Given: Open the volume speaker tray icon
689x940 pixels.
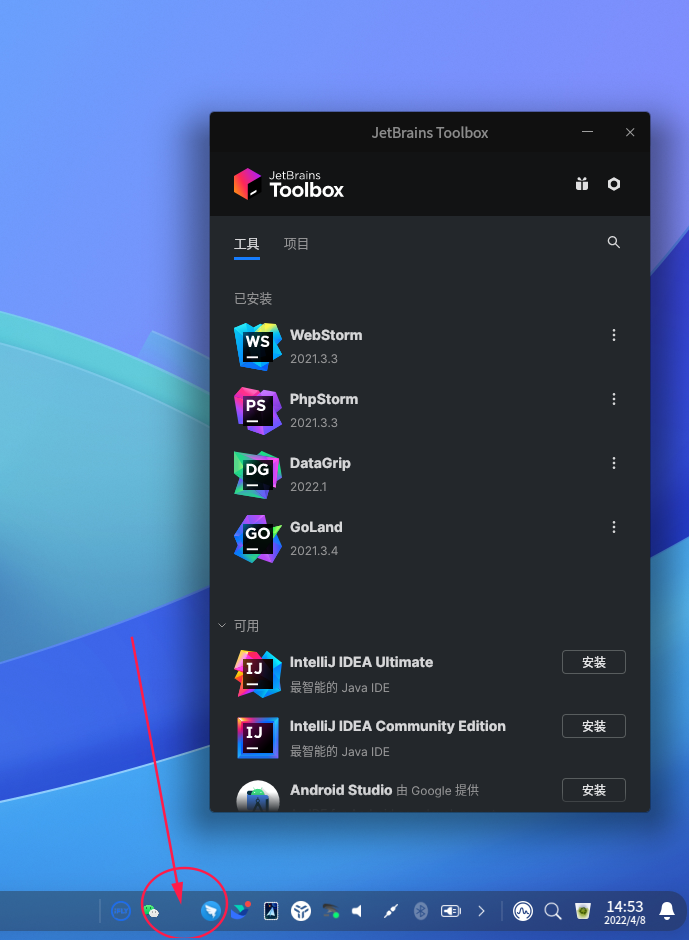Looking at the screenshot, I should pyautogui.click(x=358, y=911).
